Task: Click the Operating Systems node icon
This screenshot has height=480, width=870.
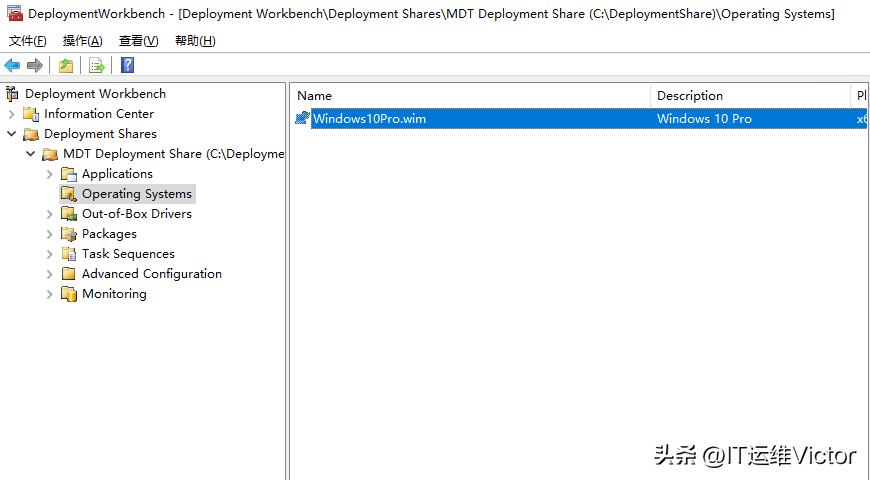Action: [69, 194]
